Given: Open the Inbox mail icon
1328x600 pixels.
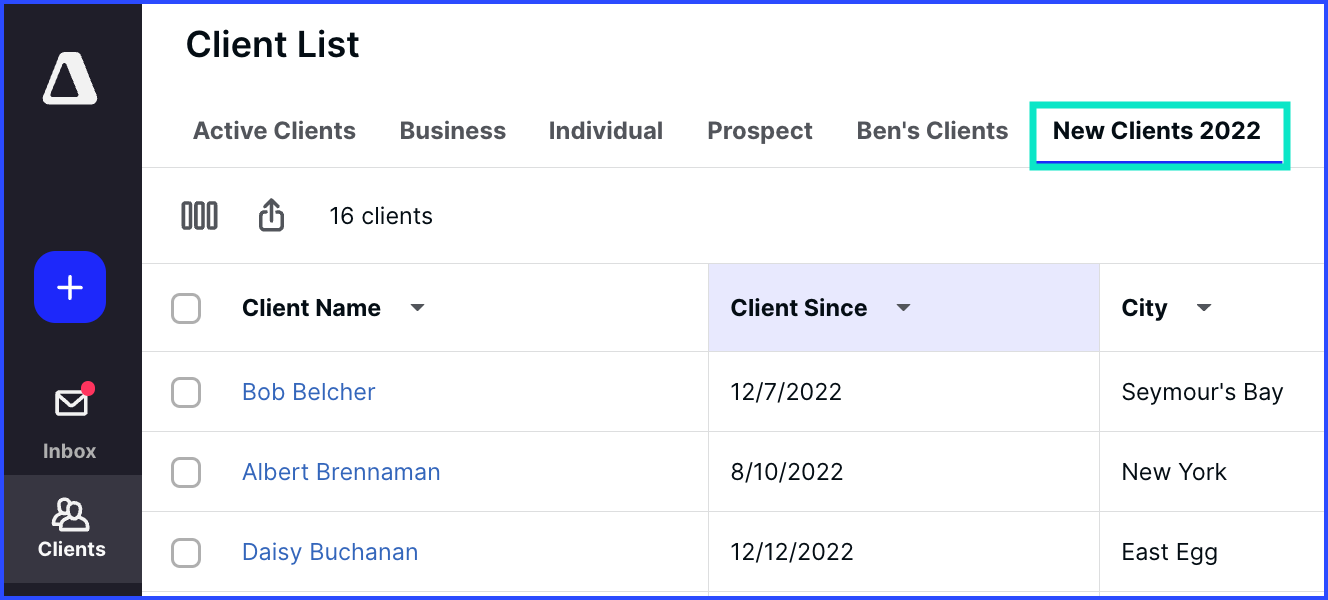Looking at the screenshot, I should coord(71,403).
